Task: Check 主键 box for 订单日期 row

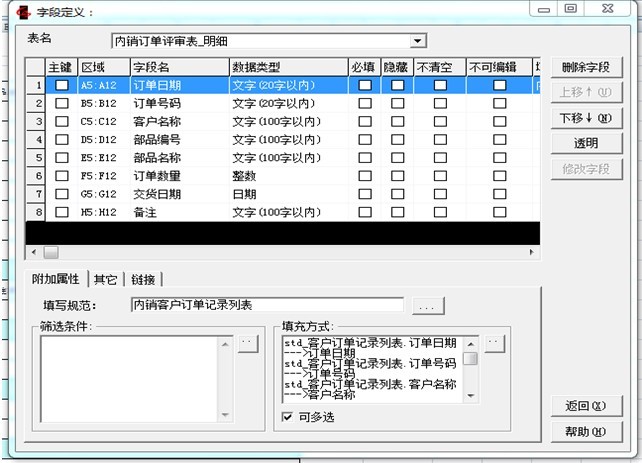Action: (62, 86)
